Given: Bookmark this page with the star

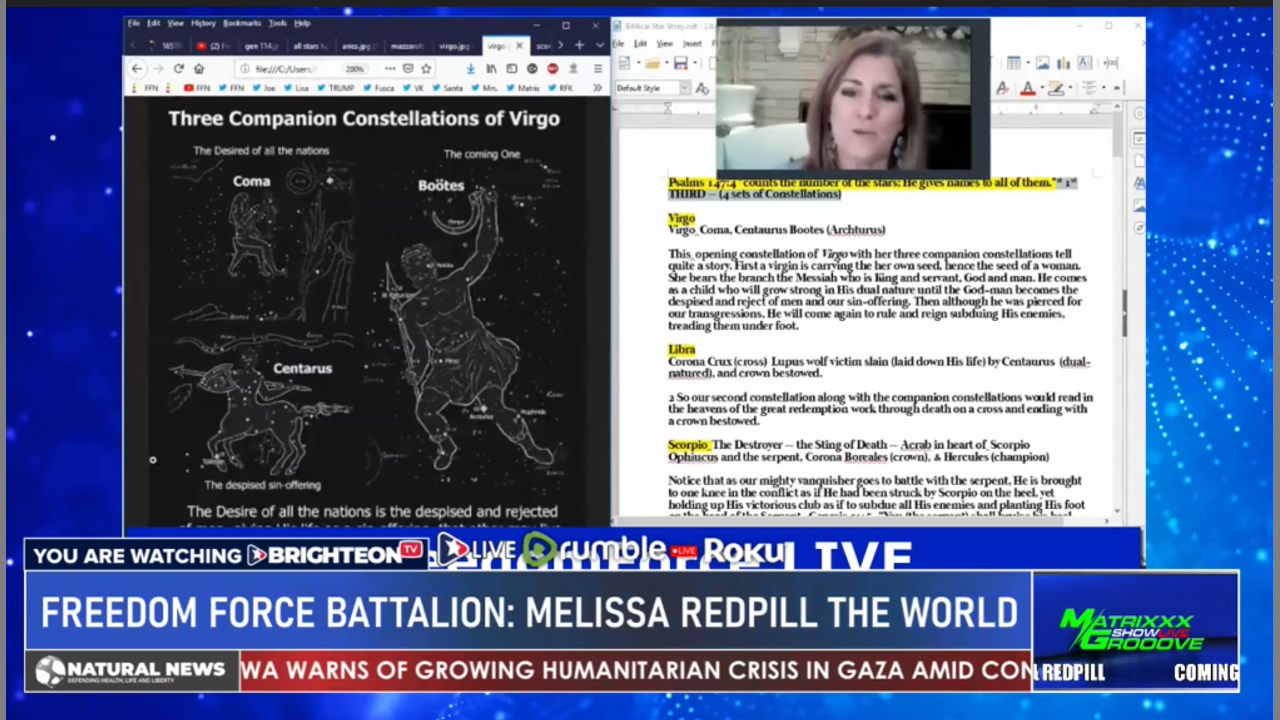Looking at the screenshot, I should pos(426,69).
